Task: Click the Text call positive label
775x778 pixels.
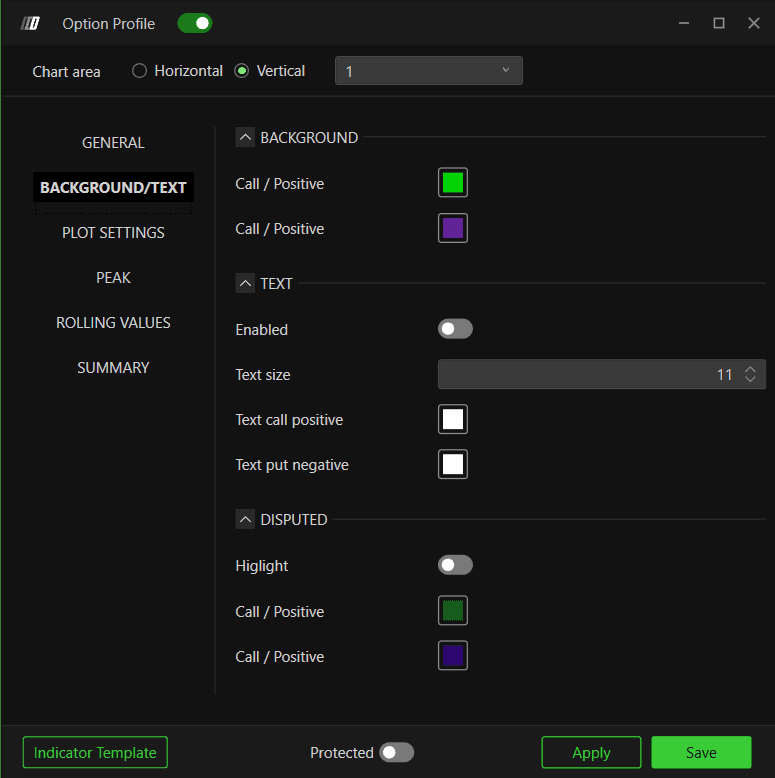Action: pyautogui.click(x=289, y=420)
